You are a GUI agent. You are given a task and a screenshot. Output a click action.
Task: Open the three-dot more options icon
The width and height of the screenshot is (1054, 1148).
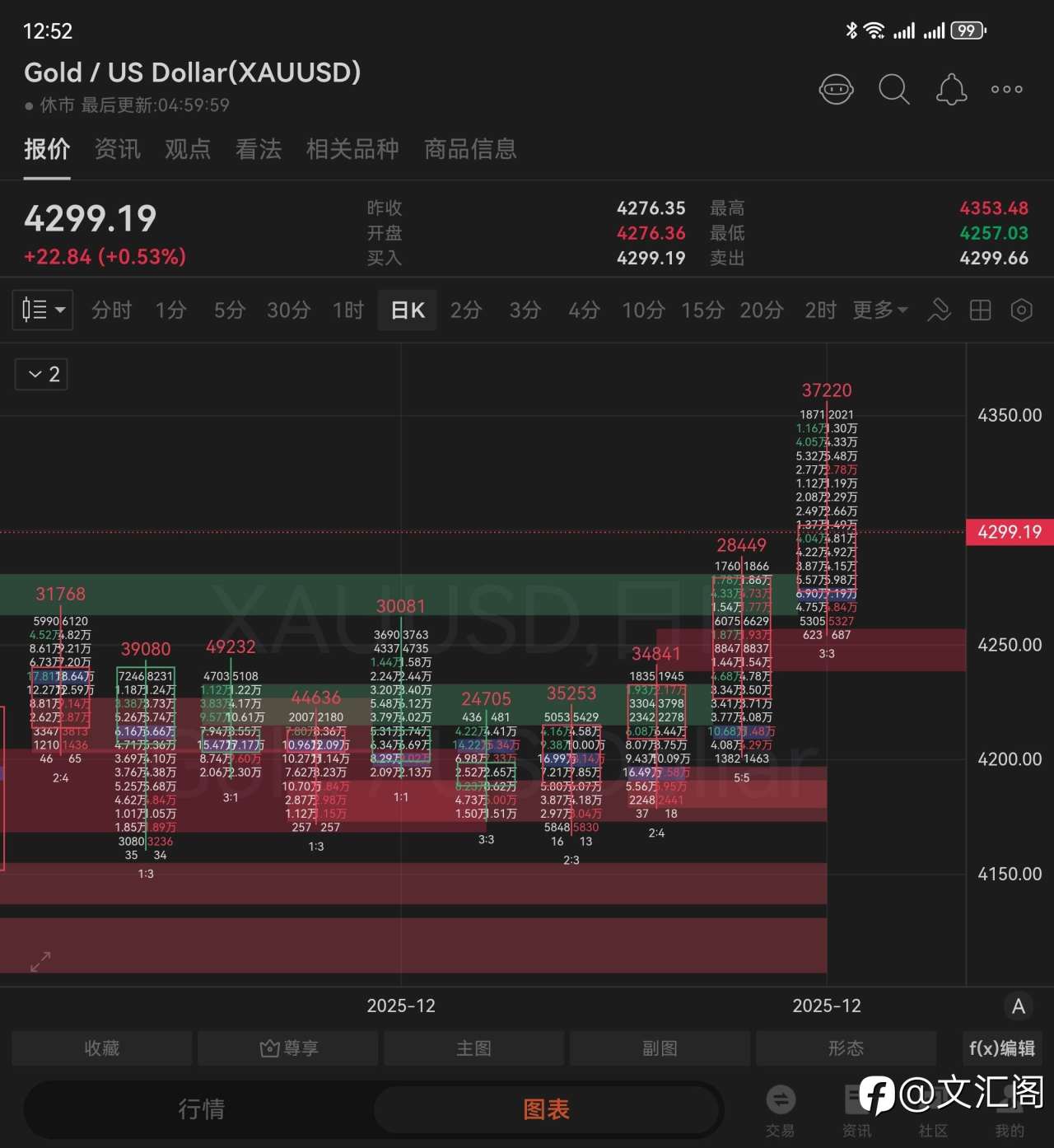[1005, 89]
